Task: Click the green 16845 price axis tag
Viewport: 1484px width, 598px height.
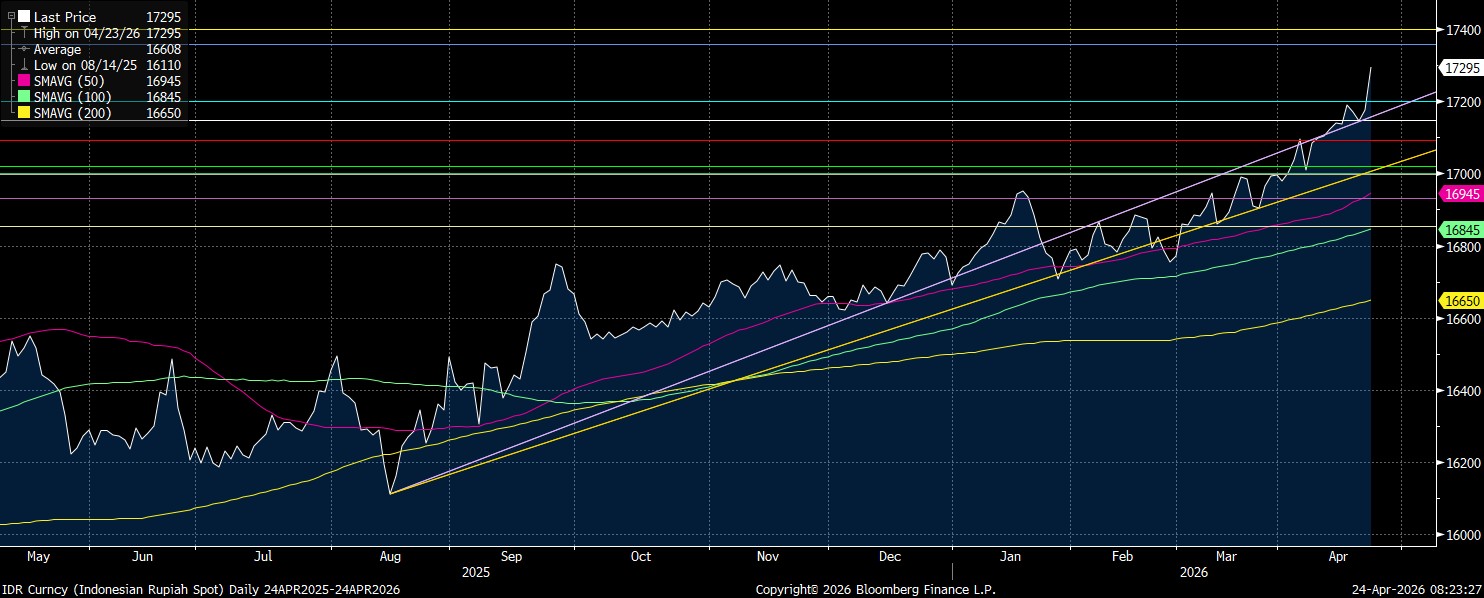Action: (x=1461, y=230)
